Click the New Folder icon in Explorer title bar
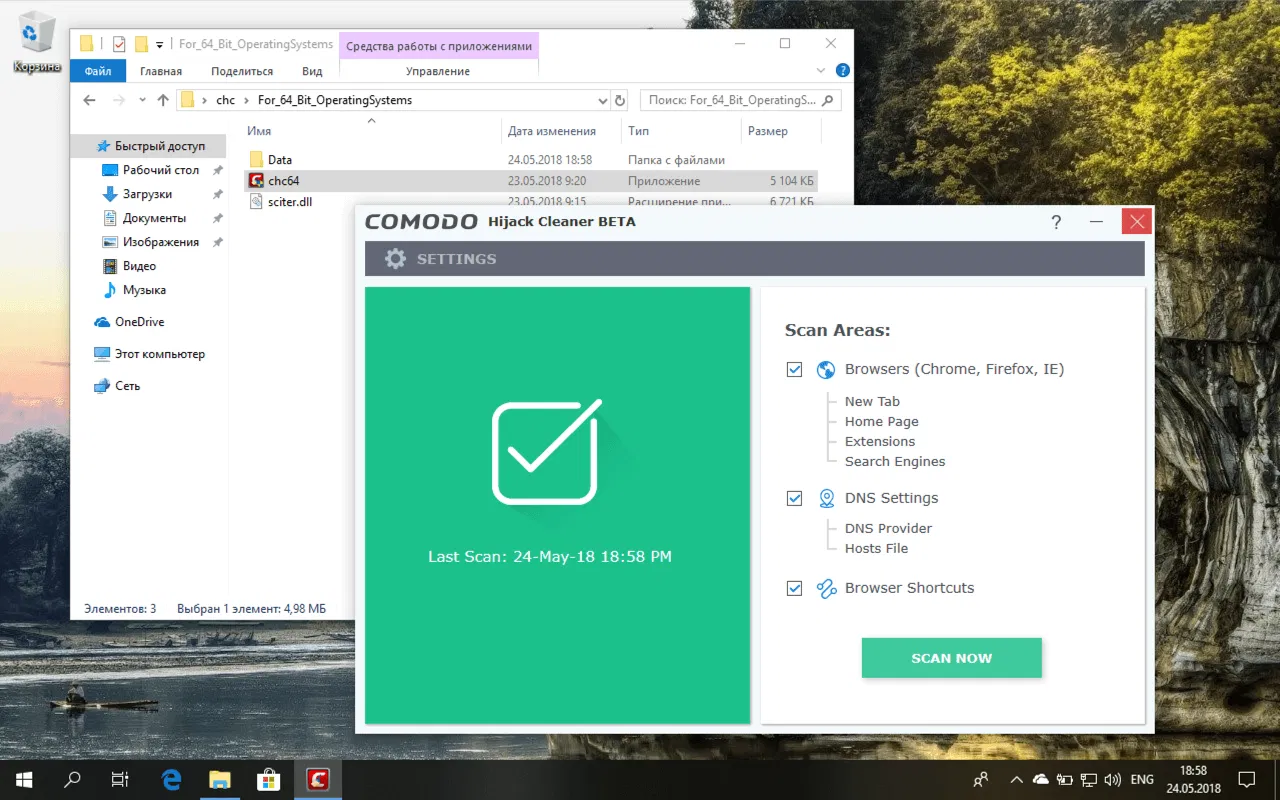This screenshot has height=800, width=1280. [141, 44]
